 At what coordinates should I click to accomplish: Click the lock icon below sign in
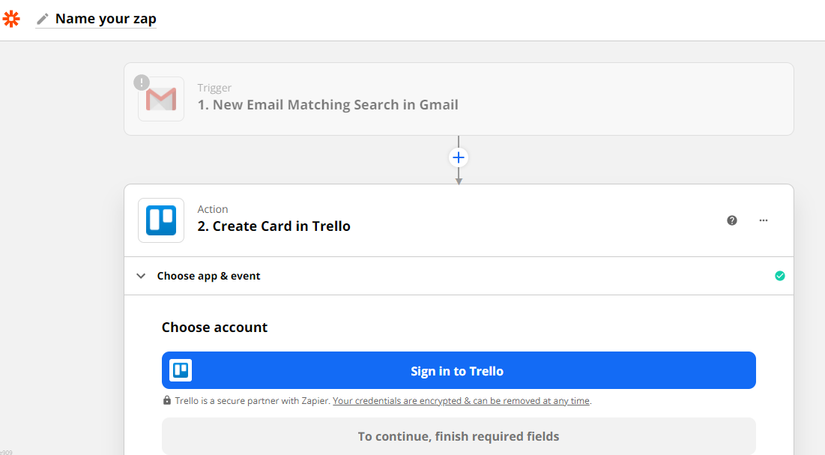167,401
